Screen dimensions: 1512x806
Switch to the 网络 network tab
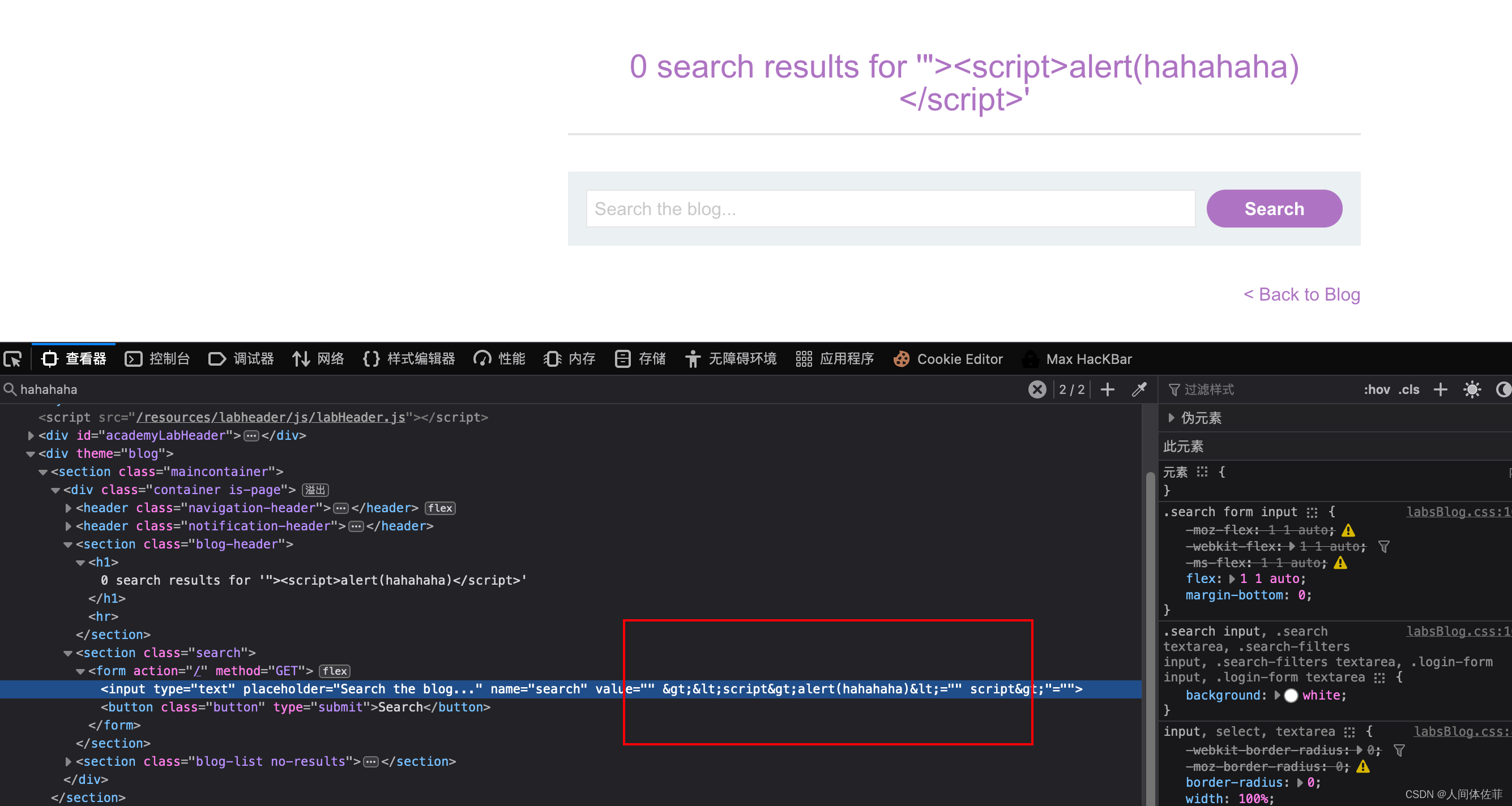[318, 359]
